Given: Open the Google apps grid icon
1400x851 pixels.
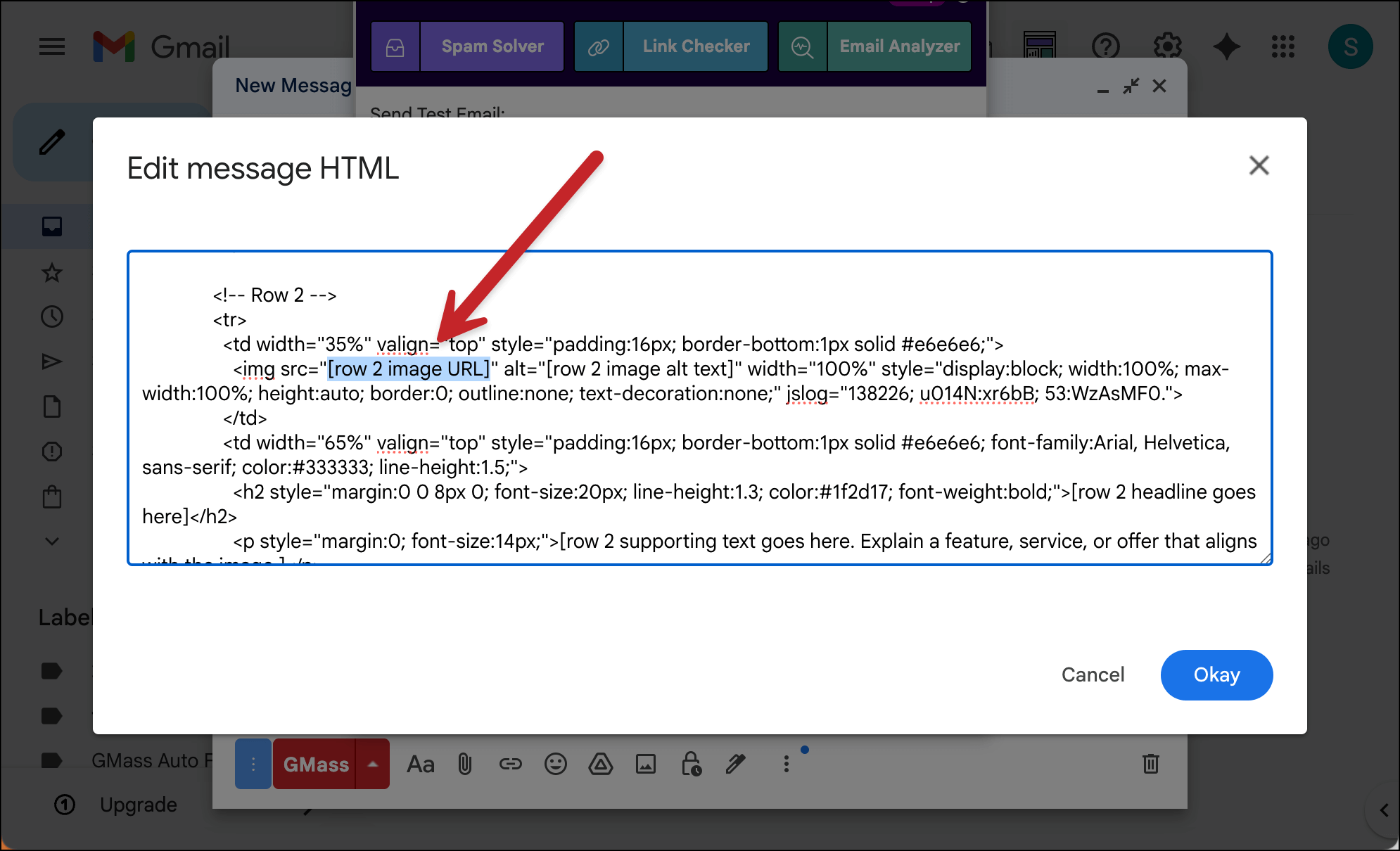Looking at the screenshot, I should pos(1283,47).
